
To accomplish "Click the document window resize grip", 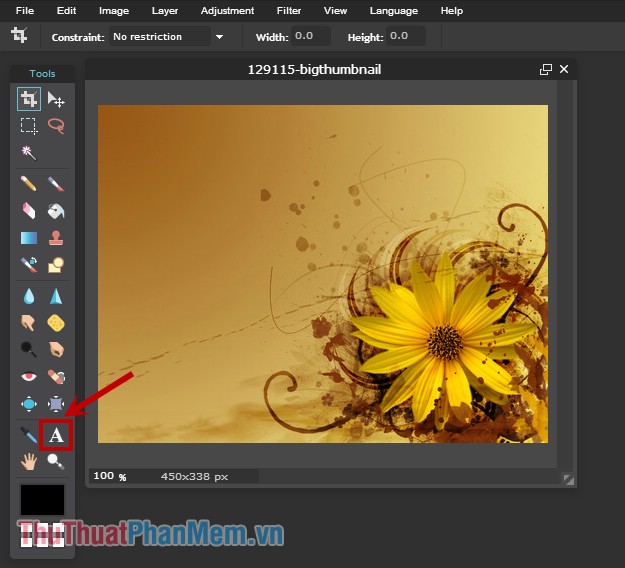I will pyautogui.click(x=568, y=479).
